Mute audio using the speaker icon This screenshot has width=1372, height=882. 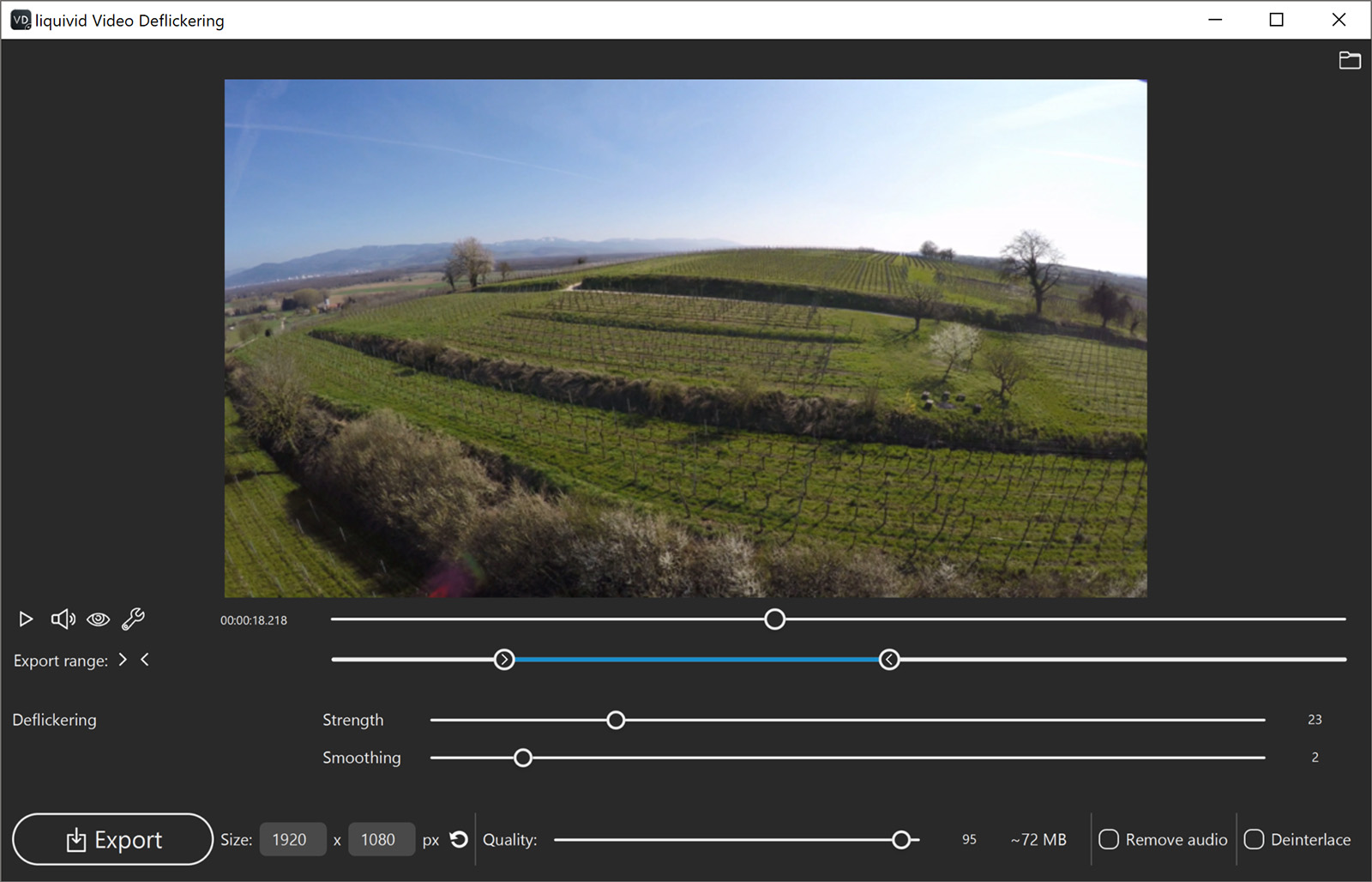pos(62,619)
